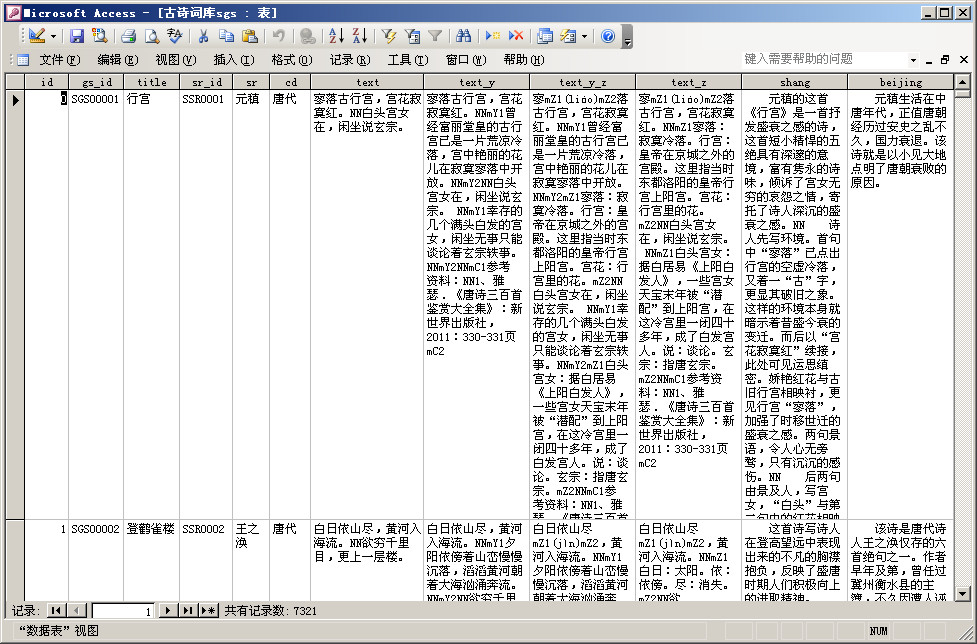This screenshot has width=977, height=644.
Task: Paste from clipboard icon
Action: [x=249, y=36]
